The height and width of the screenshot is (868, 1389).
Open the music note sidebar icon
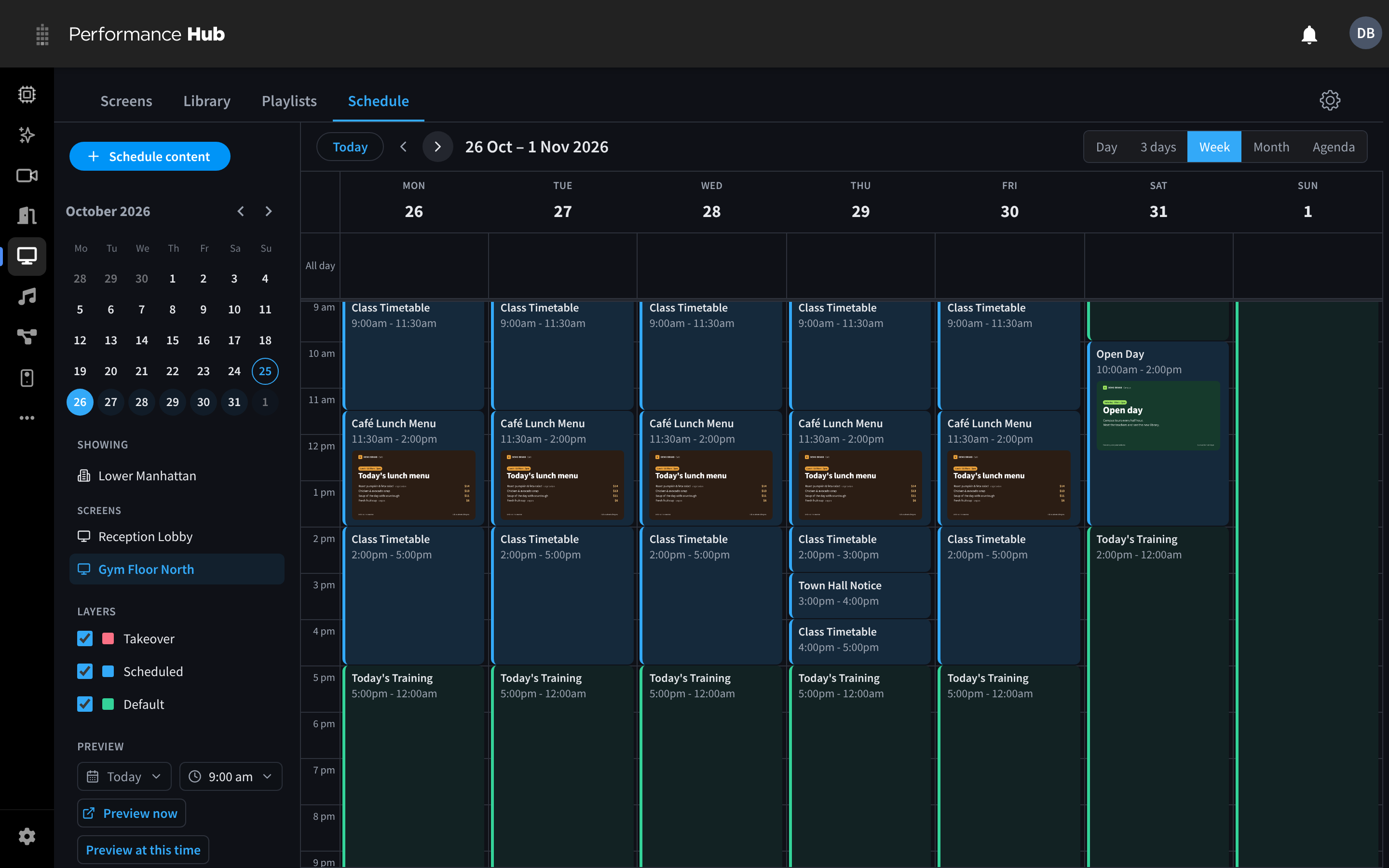pyautogui.click(x=27, y=296)
